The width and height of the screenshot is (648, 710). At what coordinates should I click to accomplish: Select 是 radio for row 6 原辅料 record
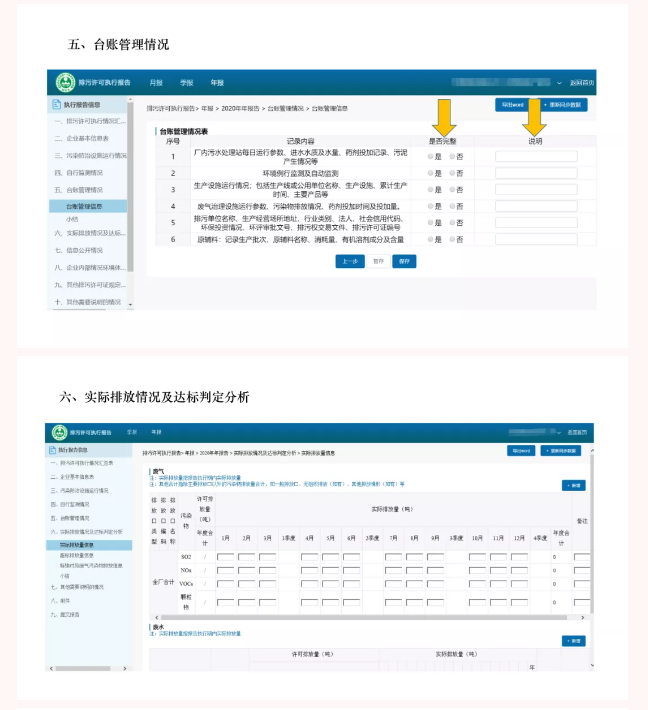tap(431, 240)
